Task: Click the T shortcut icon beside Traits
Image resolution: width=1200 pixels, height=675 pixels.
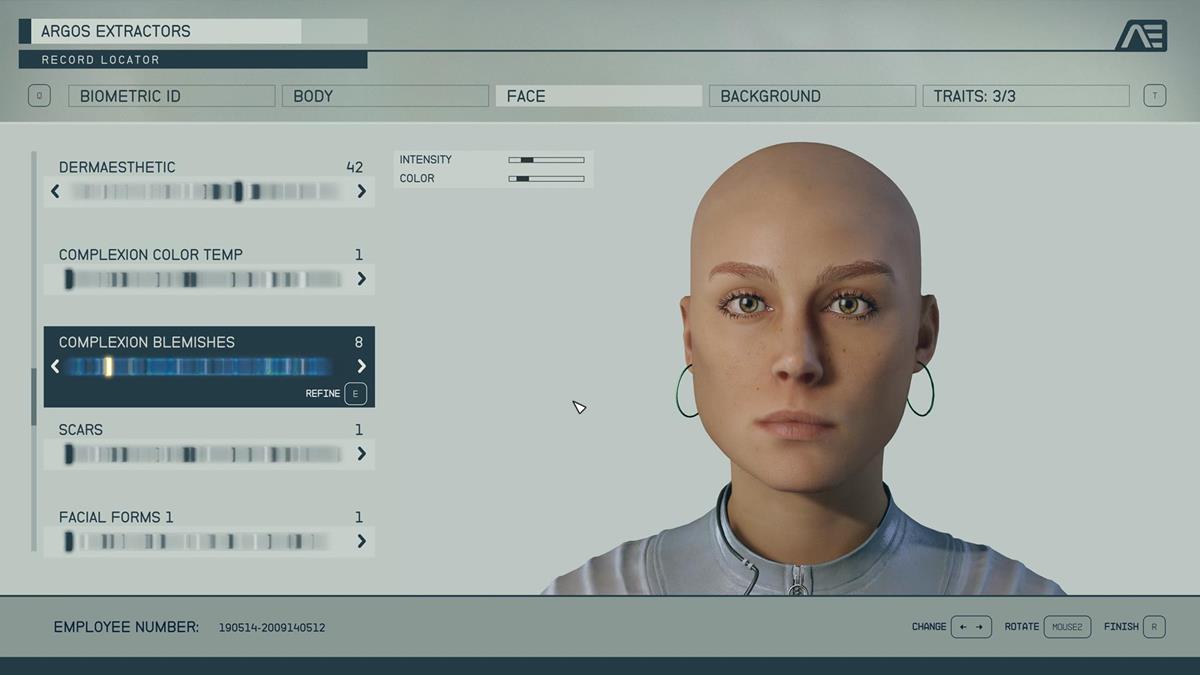Action: tap(1155, 95)
